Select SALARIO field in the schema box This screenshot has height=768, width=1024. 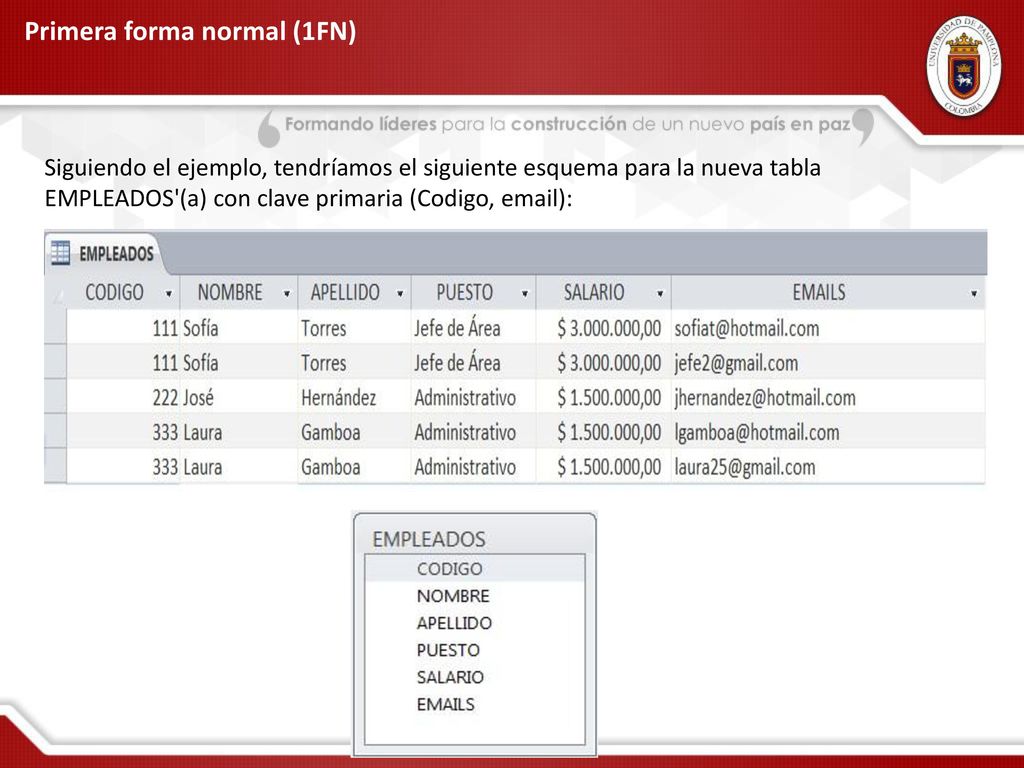click(x=475, y=677)
